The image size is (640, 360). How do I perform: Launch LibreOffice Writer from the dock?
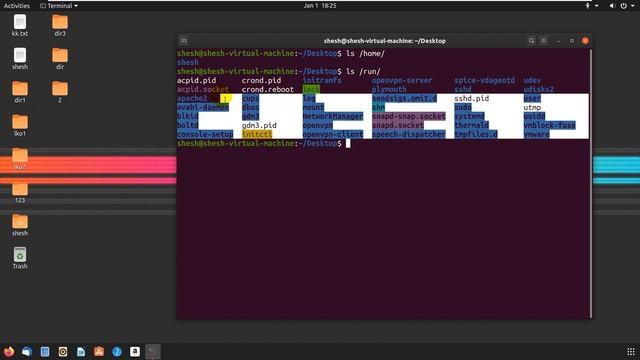[81, 351]
